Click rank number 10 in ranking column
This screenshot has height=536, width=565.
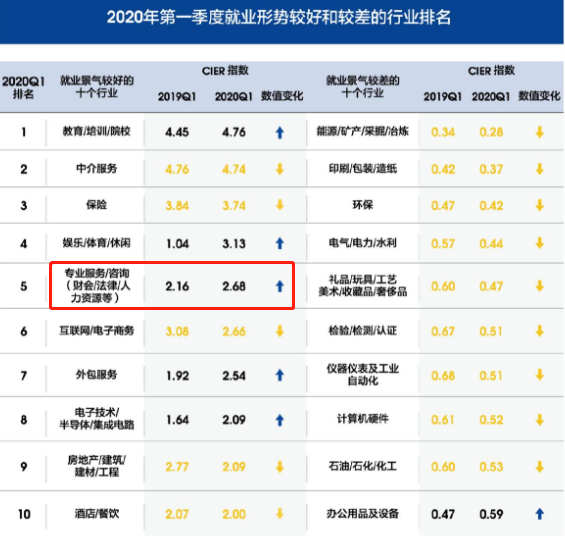24,514
